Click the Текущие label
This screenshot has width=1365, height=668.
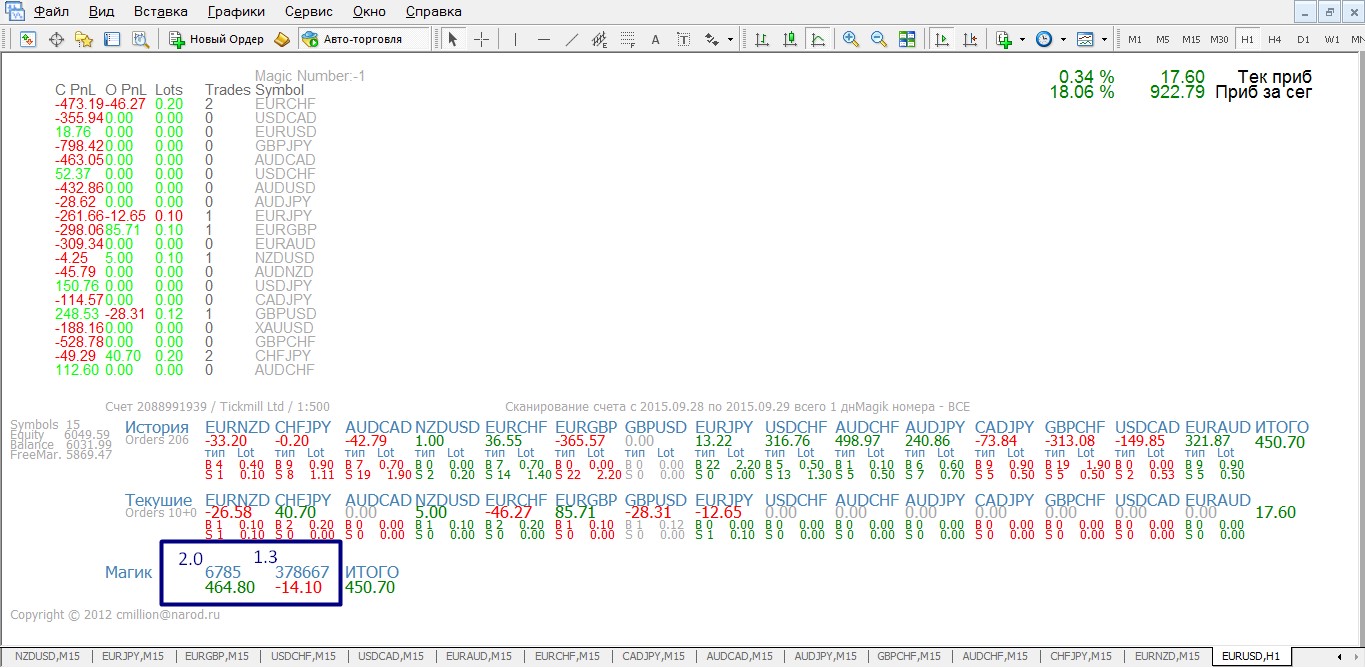[158, 500]
